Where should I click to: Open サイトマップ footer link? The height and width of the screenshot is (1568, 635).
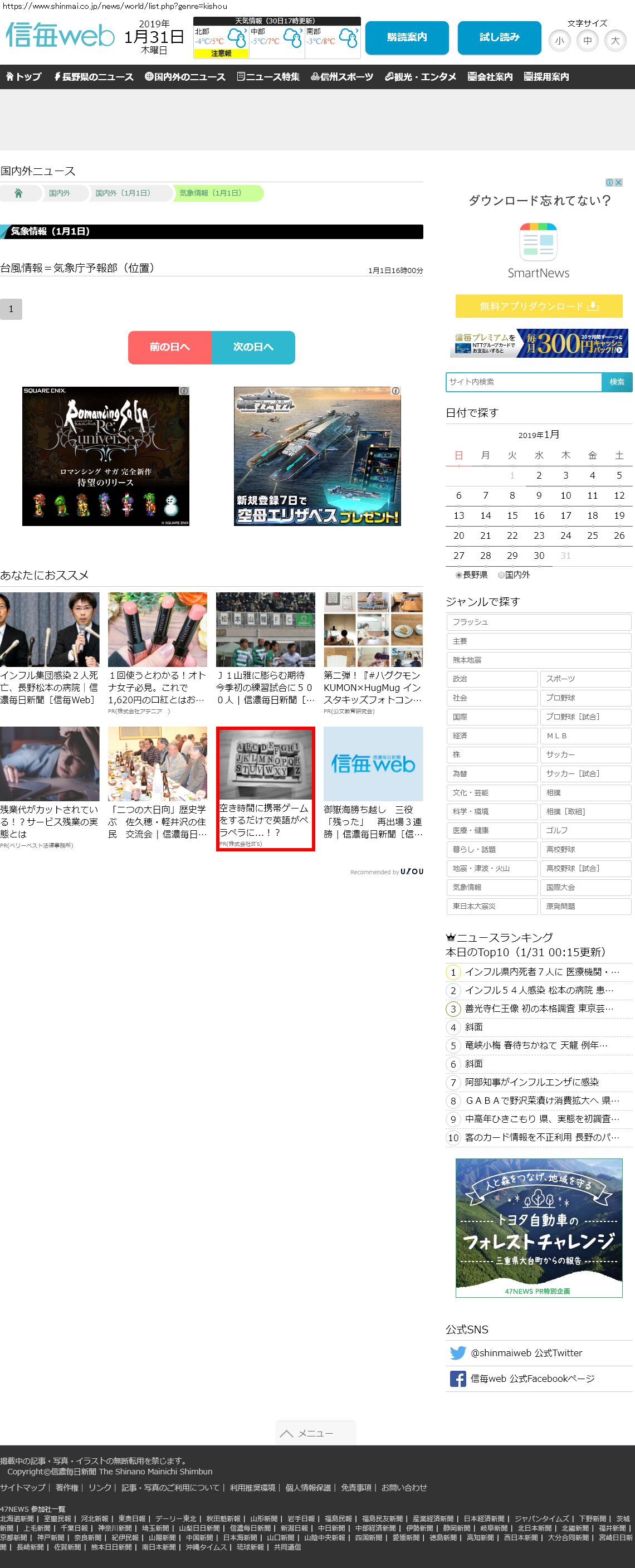coord(23,1488)
